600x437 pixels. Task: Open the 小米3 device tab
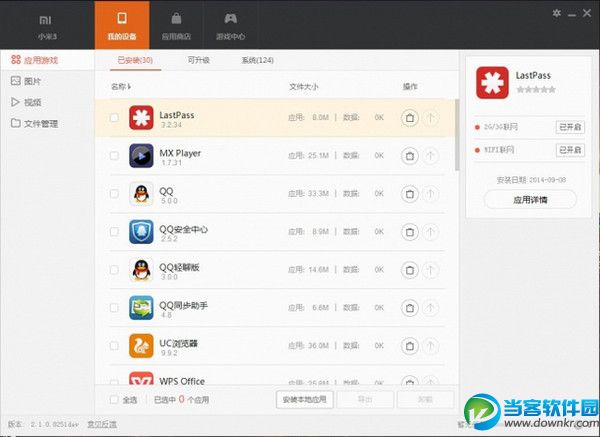[x=47, y=25]
